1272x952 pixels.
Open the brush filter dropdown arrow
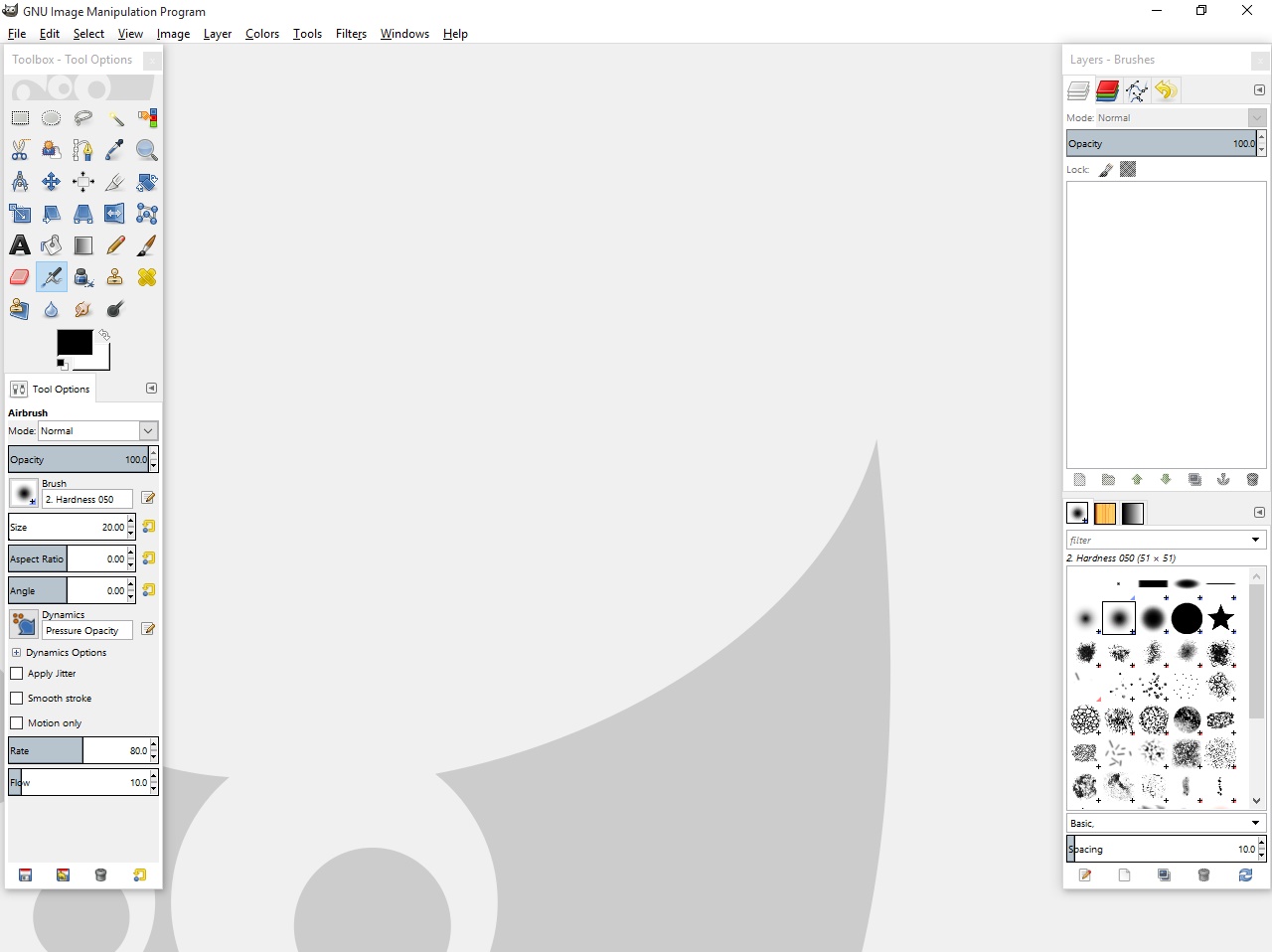click(1255, 540)
